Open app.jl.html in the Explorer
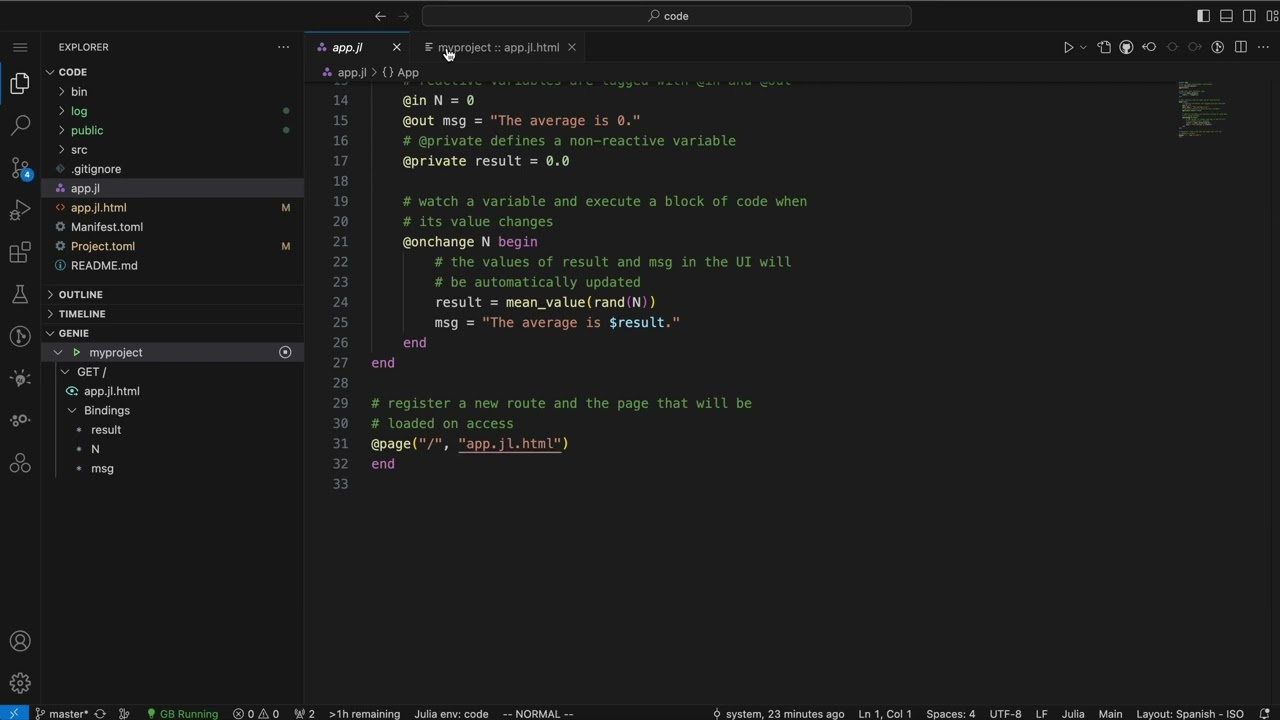Image resolution: width=1280 pixels, height=720 pixels. (98, 207)
